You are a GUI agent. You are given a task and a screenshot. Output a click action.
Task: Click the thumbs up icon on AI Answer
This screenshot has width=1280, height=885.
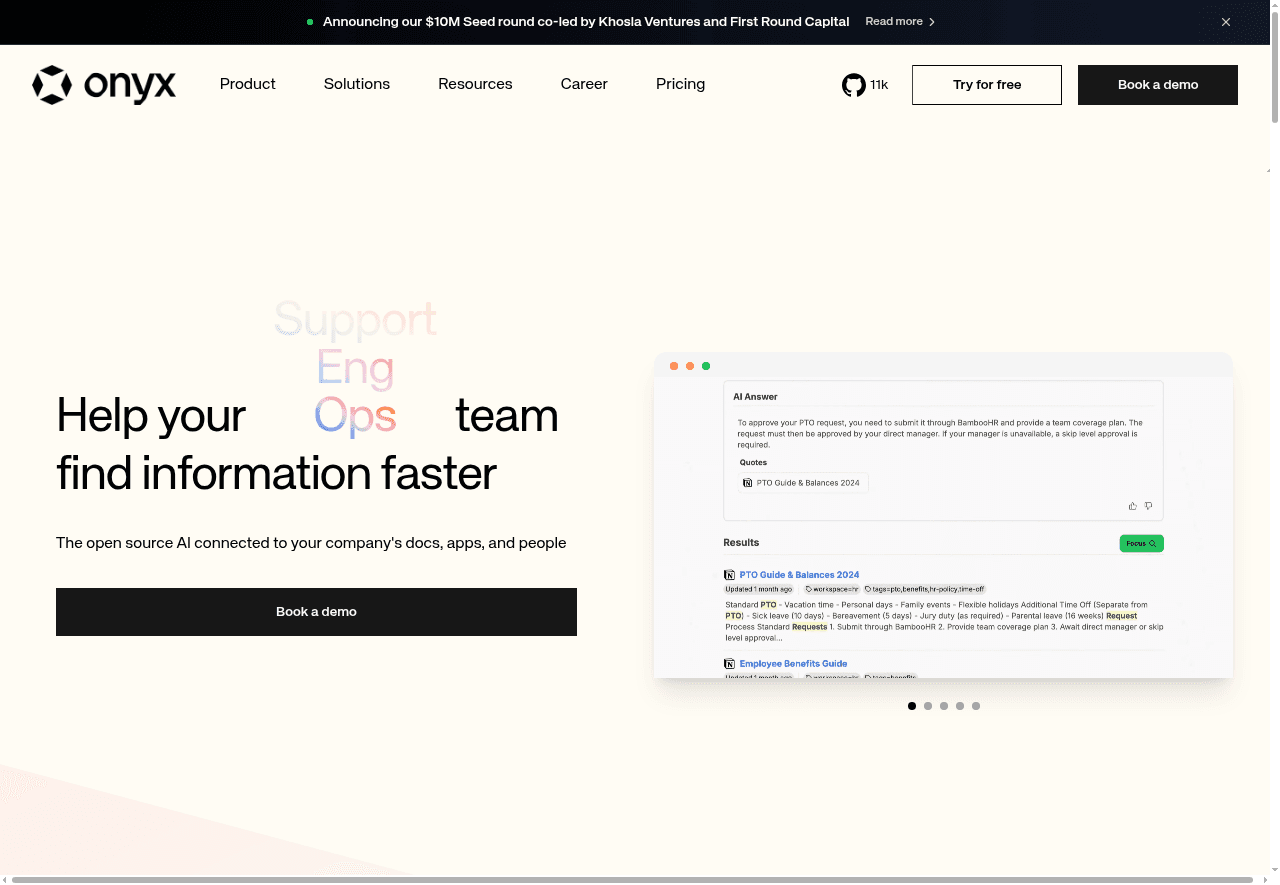(1133, 506)
